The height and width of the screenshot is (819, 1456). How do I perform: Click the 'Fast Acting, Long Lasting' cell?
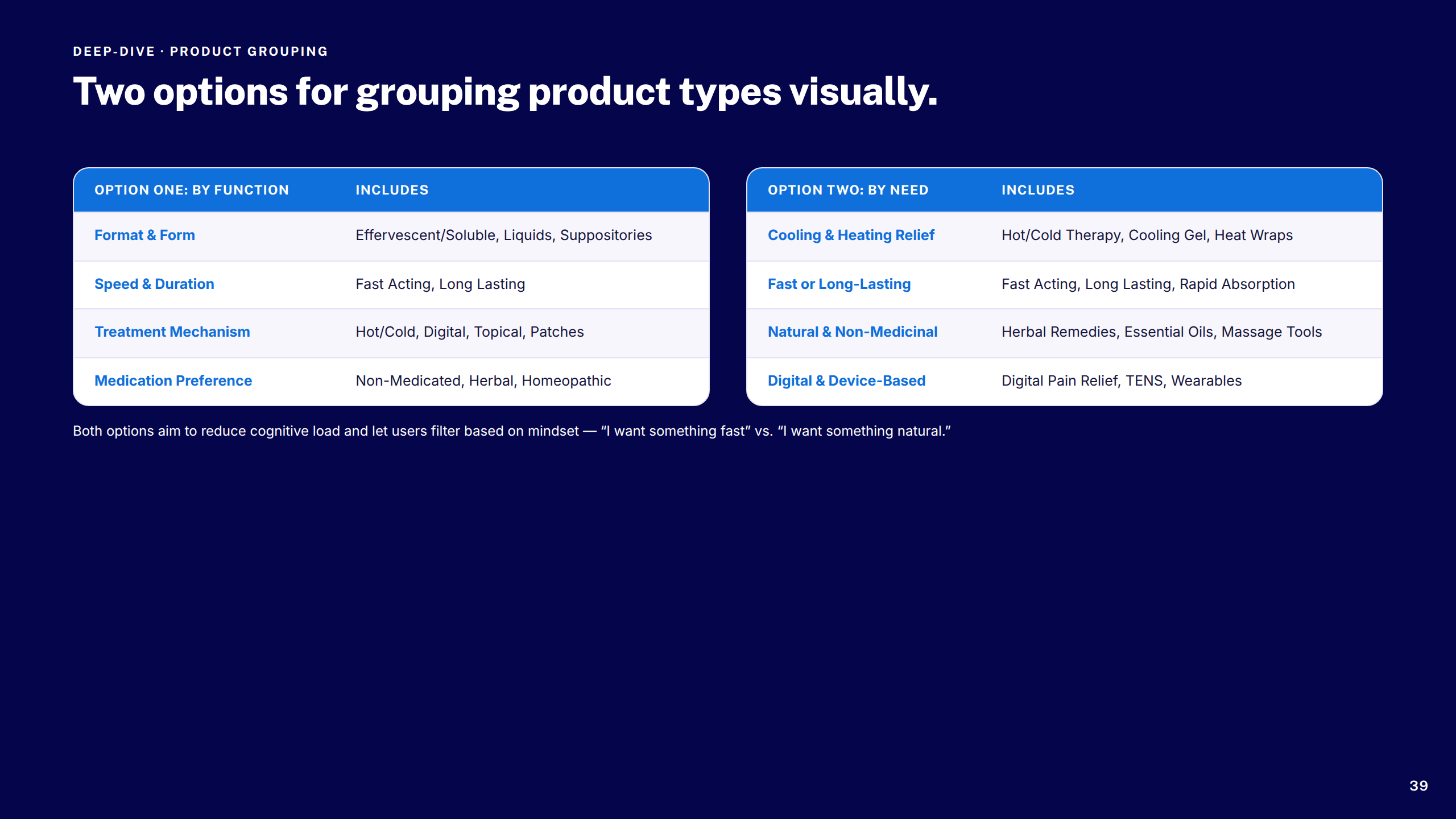click(x=440, y=284)
